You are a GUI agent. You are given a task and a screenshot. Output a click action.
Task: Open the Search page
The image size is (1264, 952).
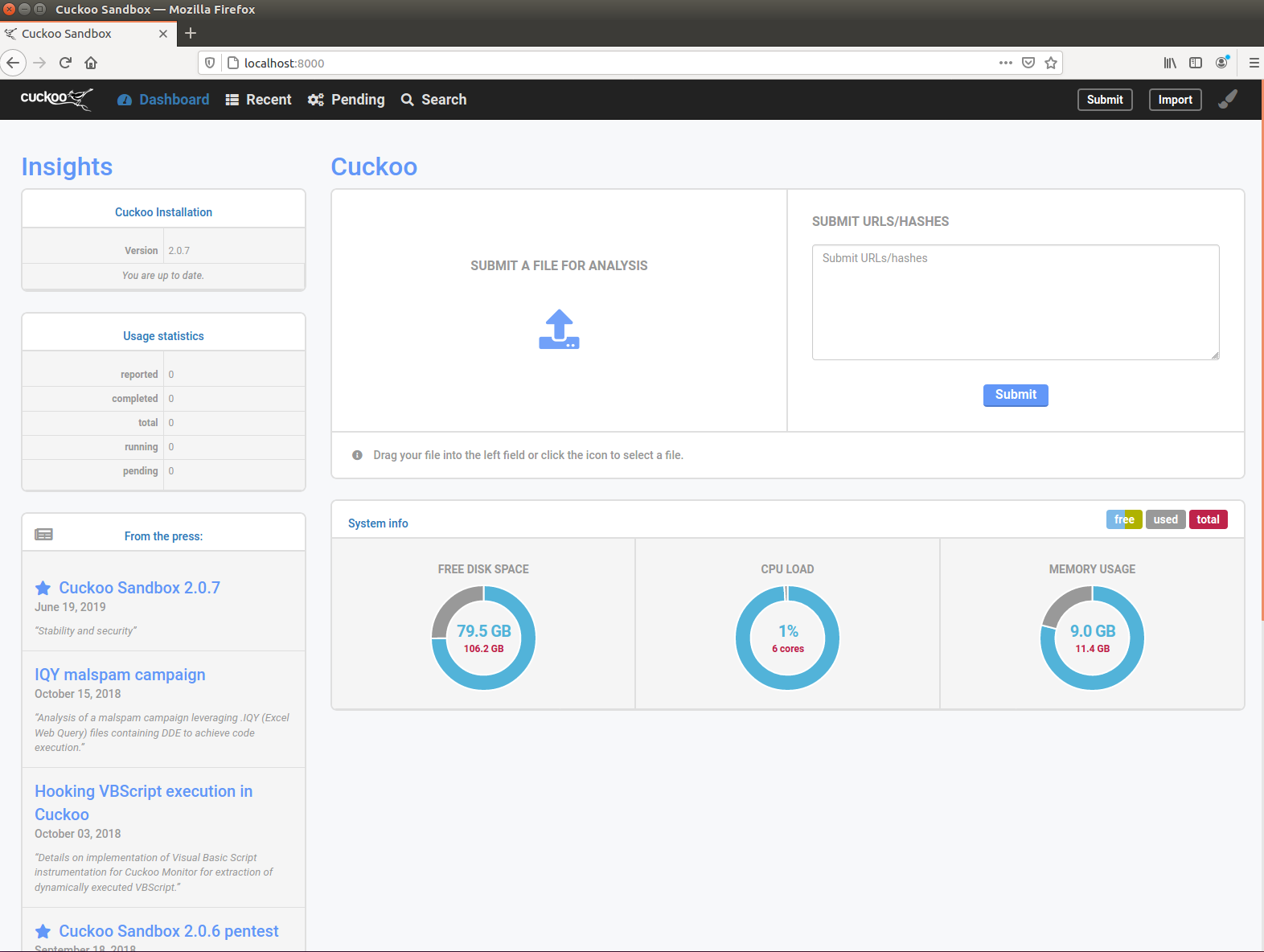pyautogui.click(x=433, y=100)
